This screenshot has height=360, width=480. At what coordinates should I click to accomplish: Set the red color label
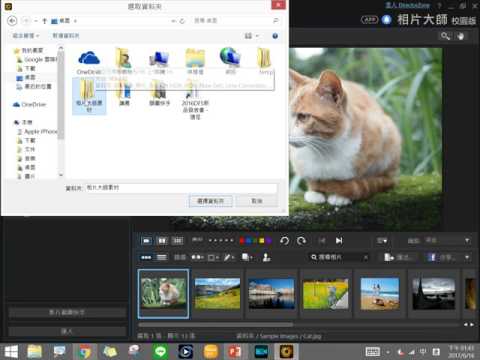tap(242, 241)
